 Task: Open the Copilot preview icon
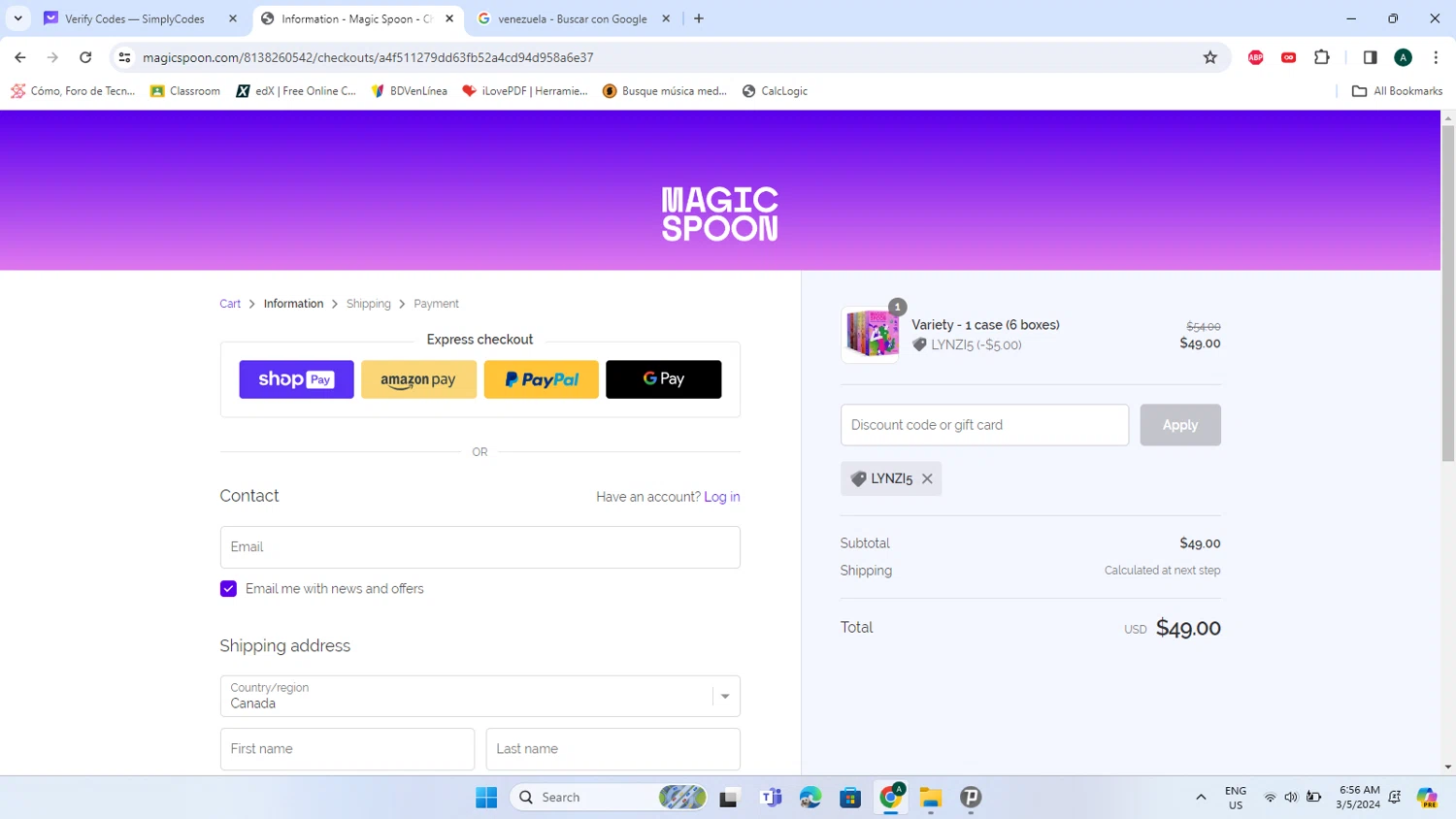pyautogui.click(x=1426, y=797)
